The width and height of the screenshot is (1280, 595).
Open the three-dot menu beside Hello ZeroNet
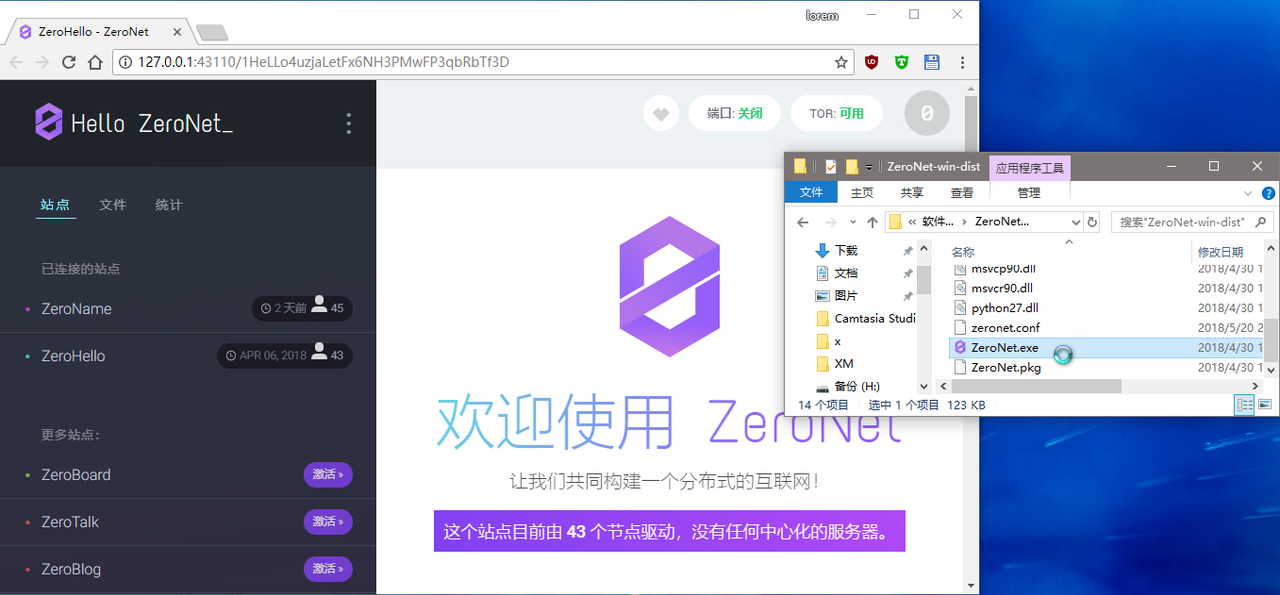348,123
